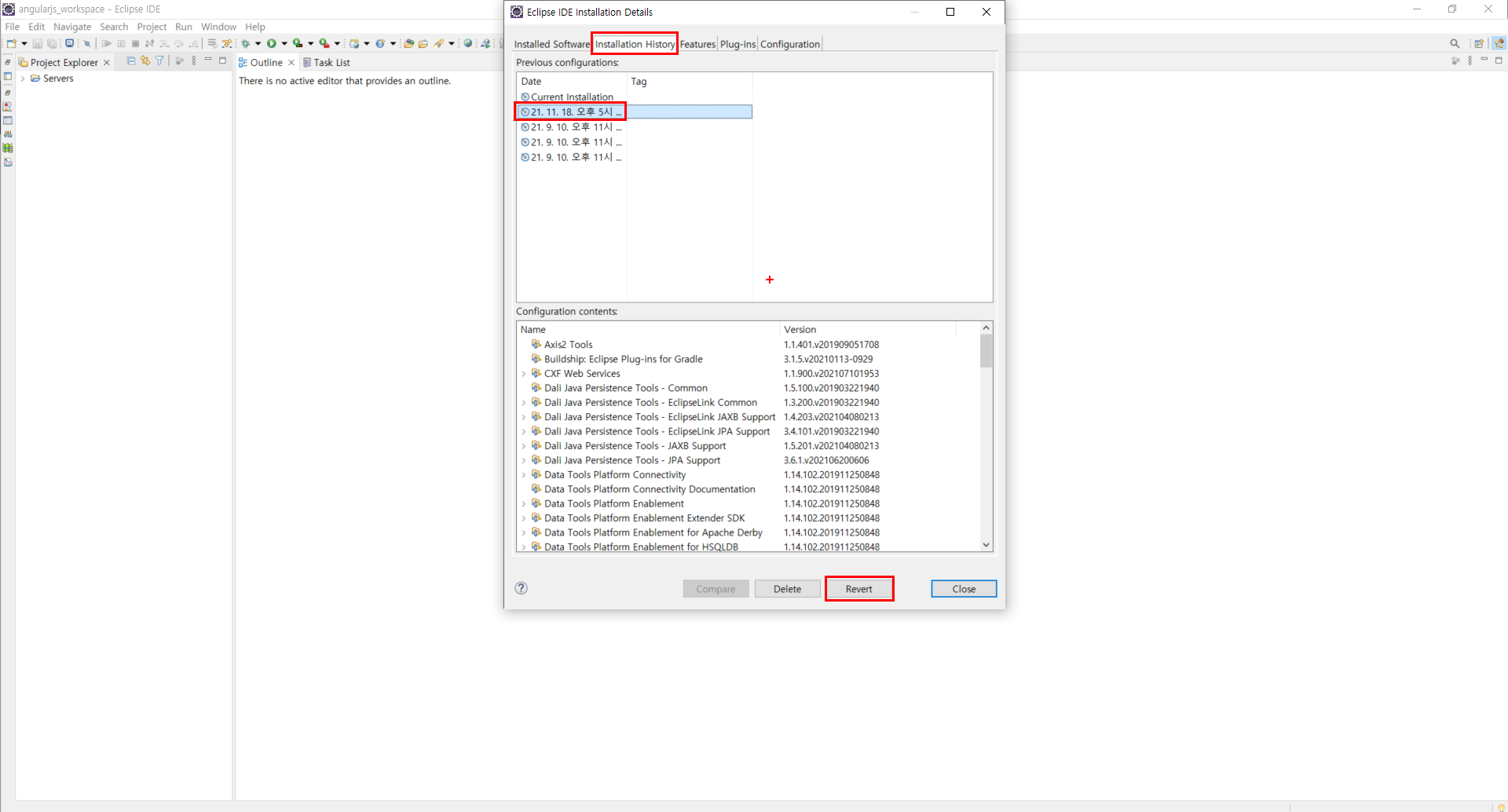Click the Project Explorer filter funnel icon

click(x=159, y=60)
